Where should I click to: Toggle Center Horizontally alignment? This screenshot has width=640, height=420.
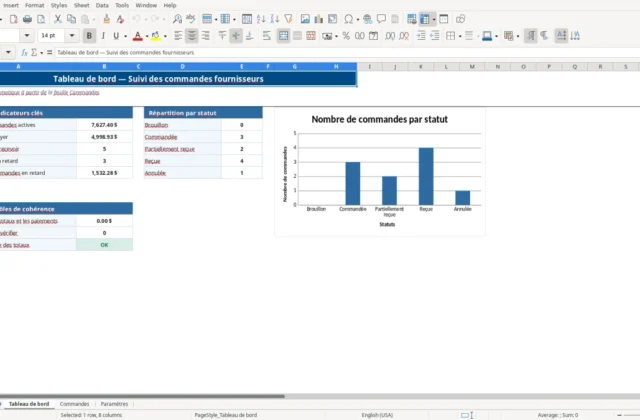click(191, 36)
